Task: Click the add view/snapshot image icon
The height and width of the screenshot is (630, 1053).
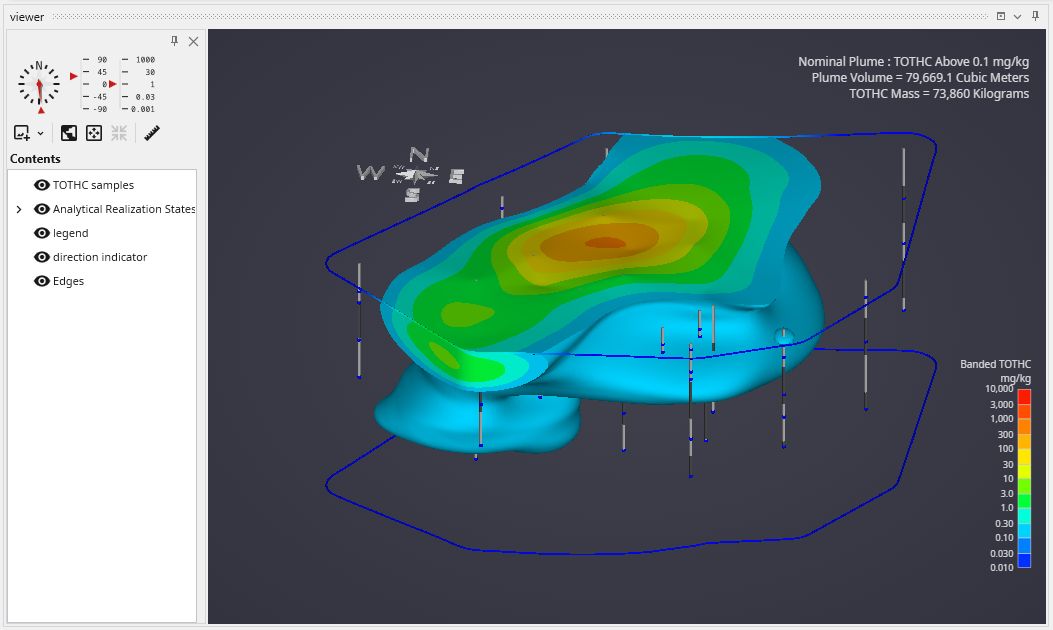Action: click(x=22, y=133)
